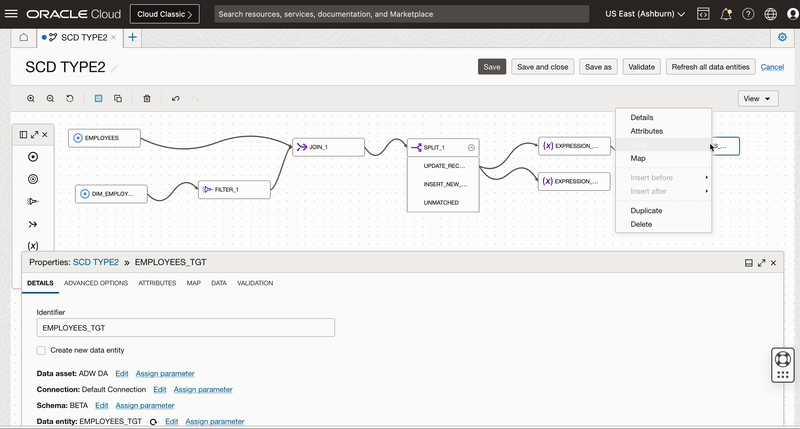Image resolution: width=800 pixels, height=429 pixels.
Task: Dock the operators palette panel
Action: [23, 135]
